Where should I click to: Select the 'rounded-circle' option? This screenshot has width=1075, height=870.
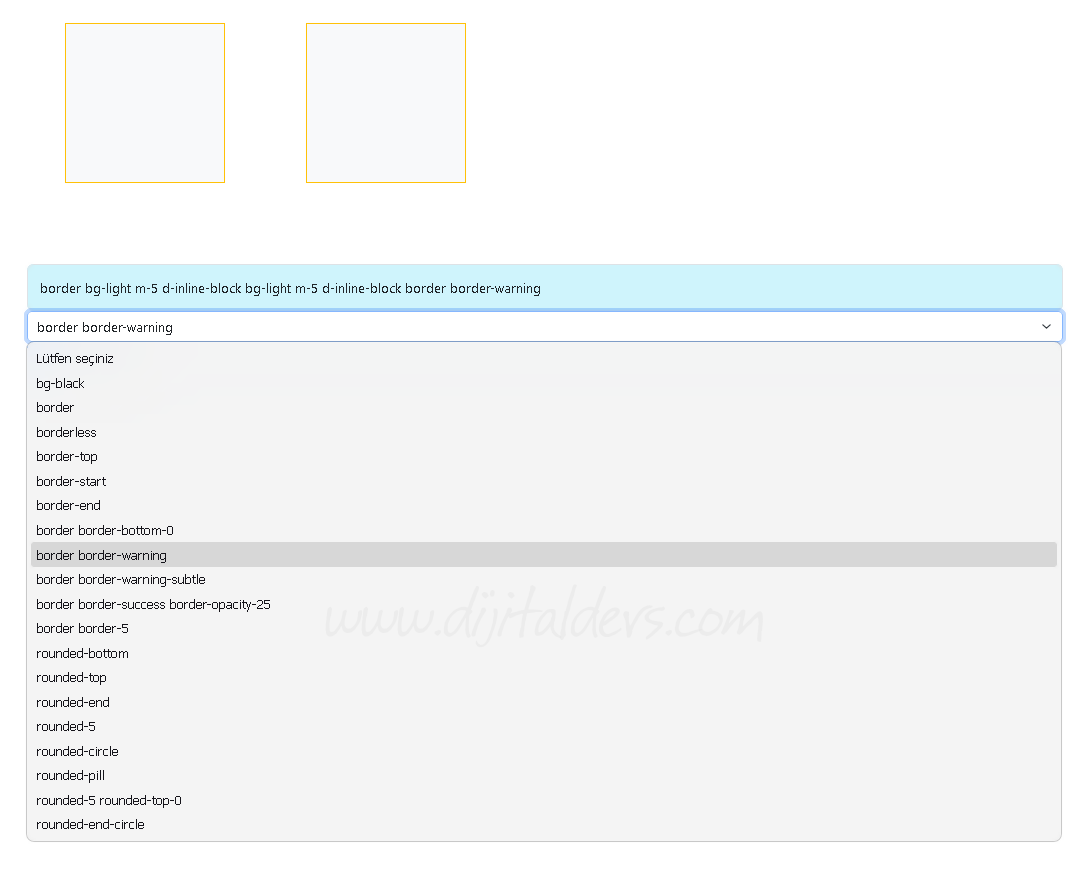[x=78, y=751]
